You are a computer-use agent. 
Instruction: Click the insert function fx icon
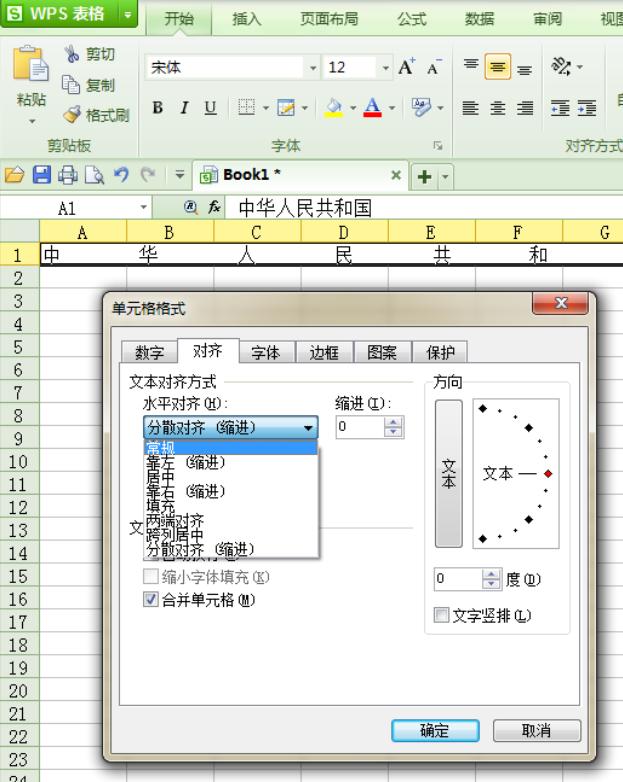pos(214,206)
